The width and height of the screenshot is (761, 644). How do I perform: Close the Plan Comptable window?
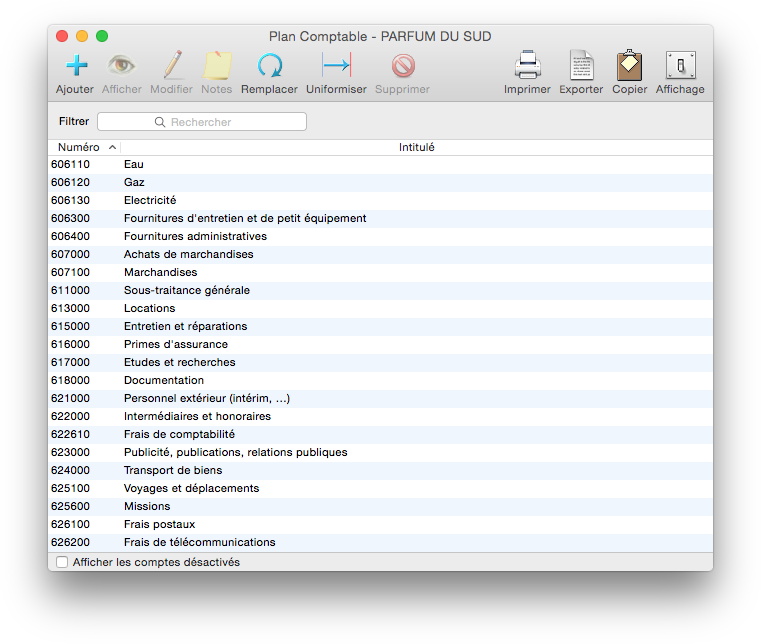(x=62, y=36)
